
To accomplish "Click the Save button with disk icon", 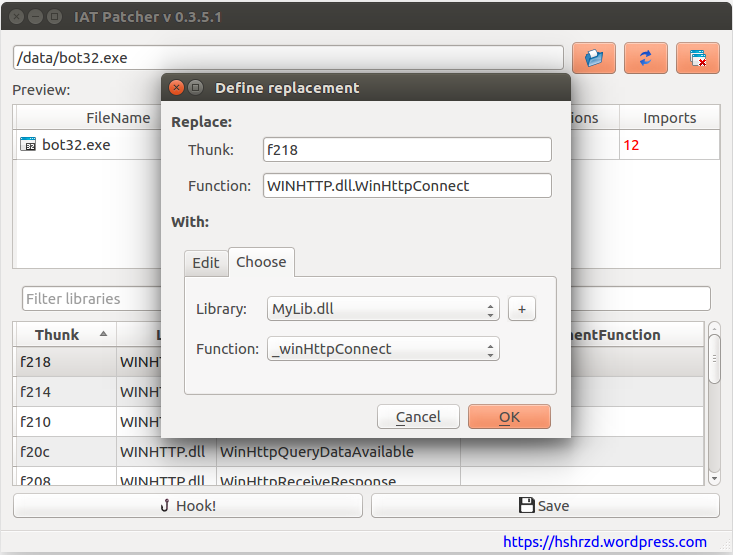I will 545,506.
